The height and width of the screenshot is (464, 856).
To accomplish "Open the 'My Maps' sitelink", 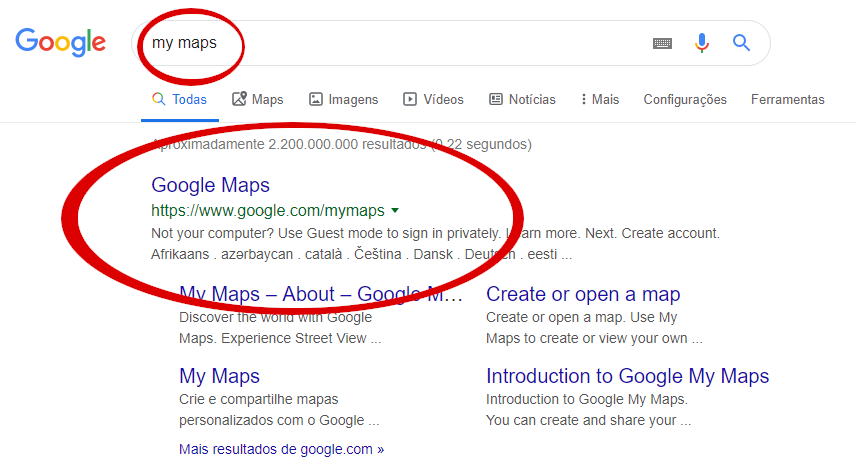I will [x=219, y=376].
